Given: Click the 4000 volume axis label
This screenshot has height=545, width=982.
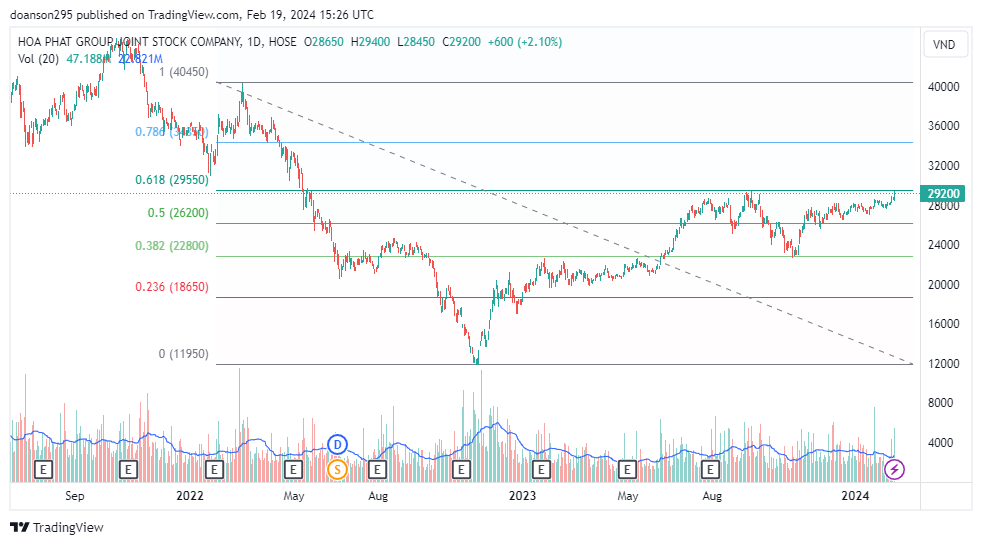Looking at the screenshot, I should 941,443.
